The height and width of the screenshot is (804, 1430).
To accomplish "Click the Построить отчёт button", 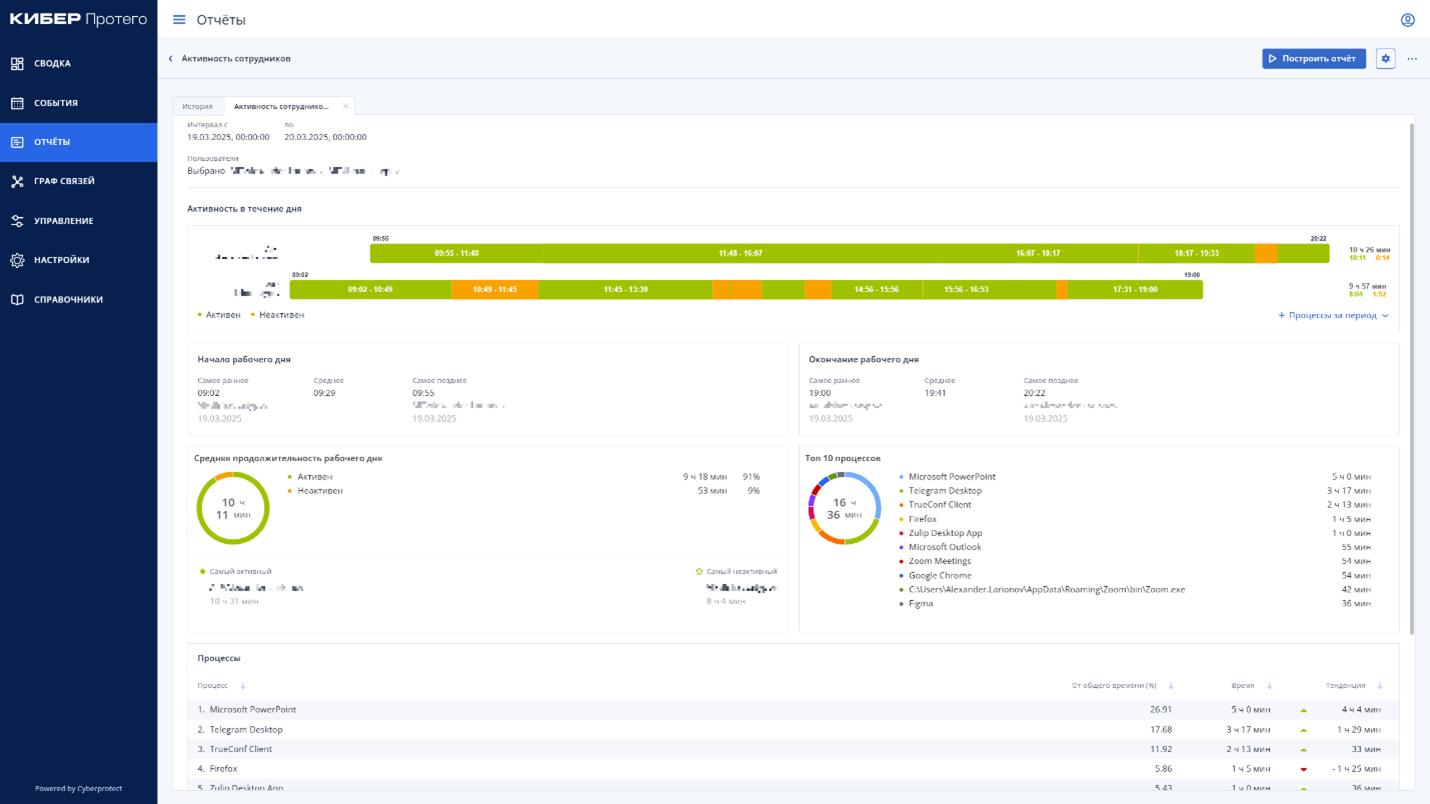I will click(1313, 59).
